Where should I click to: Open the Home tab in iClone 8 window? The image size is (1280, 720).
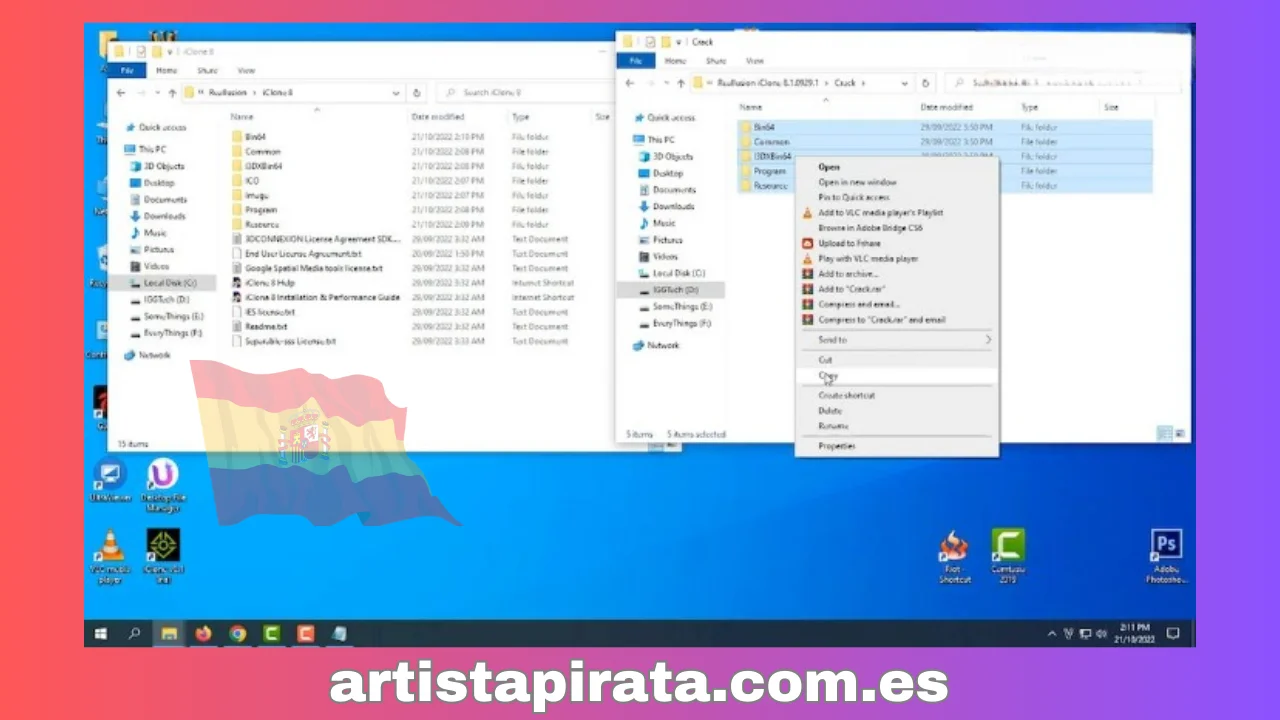166,70
